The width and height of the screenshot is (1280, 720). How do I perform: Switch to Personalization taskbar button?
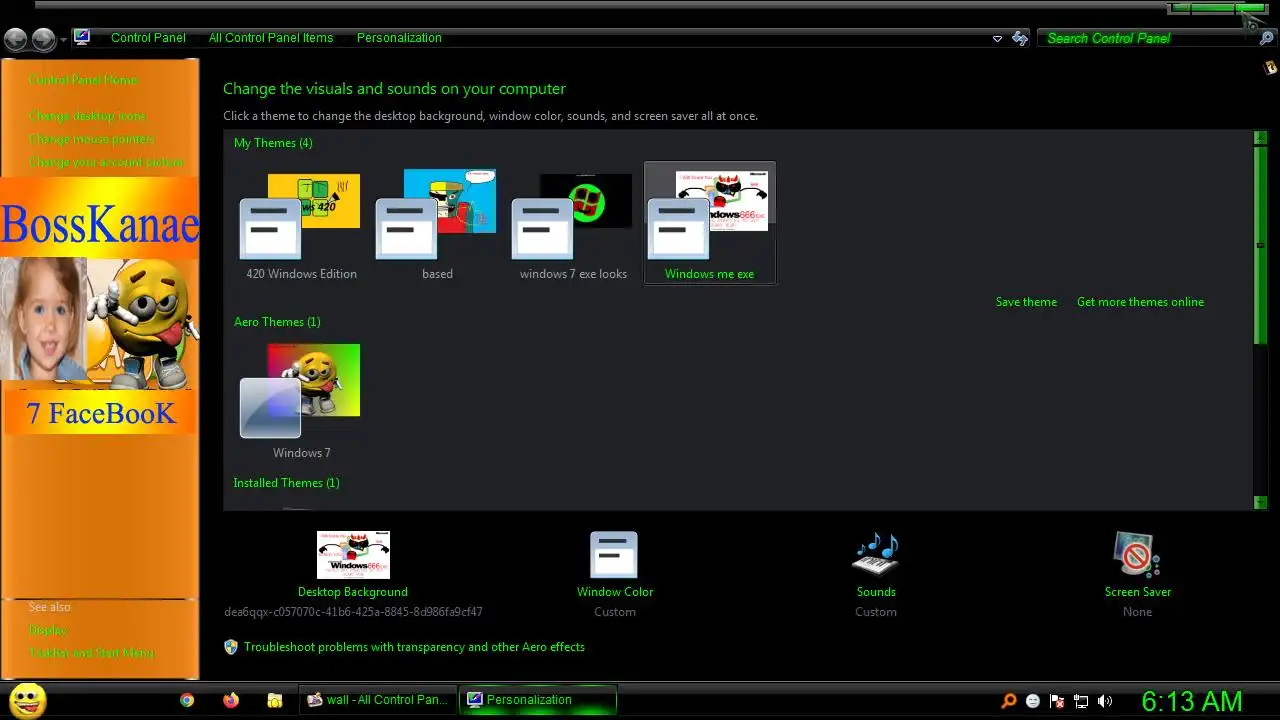tap(538, 700)
